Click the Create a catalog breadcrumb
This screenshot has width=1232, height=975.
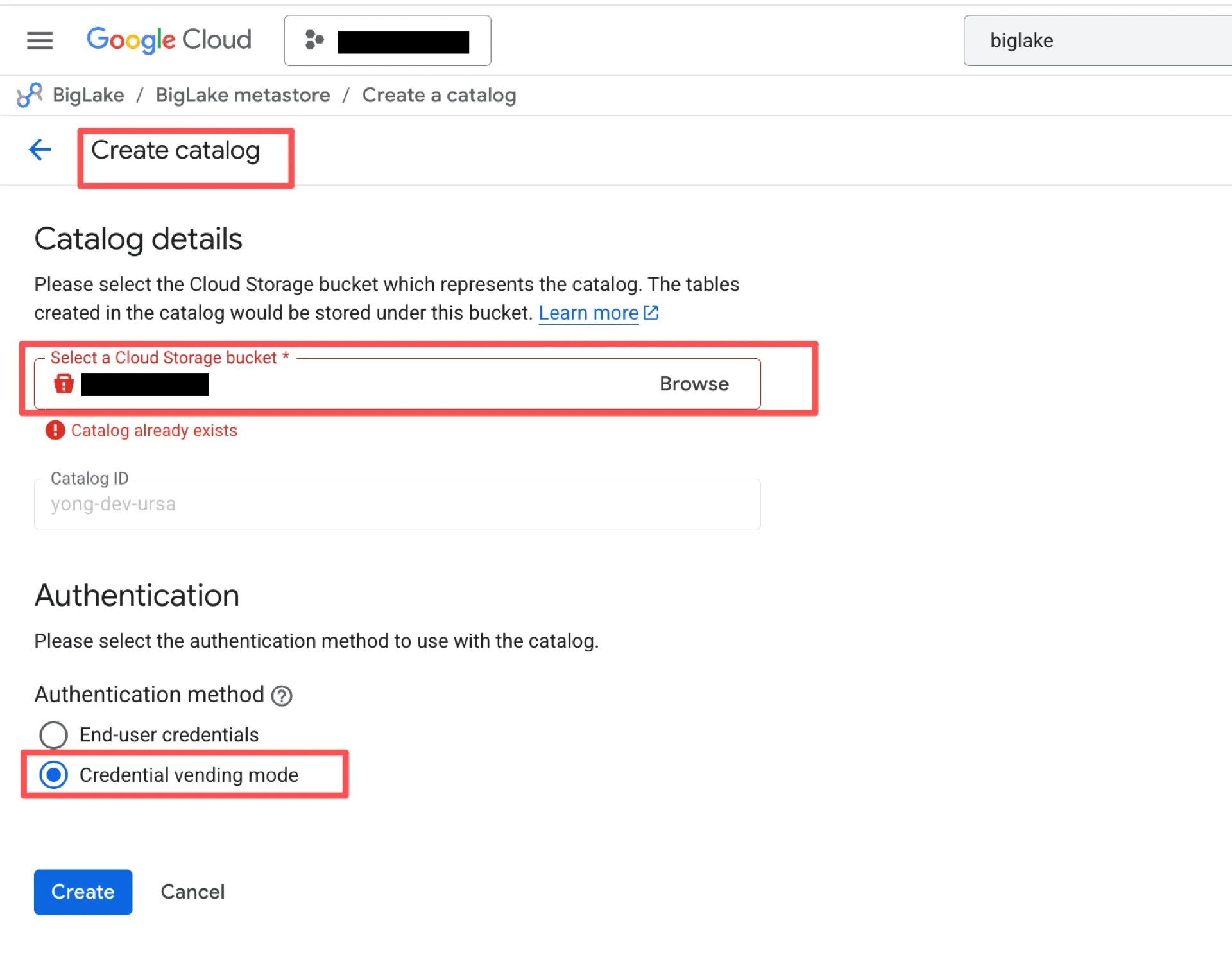click(439, 95)
